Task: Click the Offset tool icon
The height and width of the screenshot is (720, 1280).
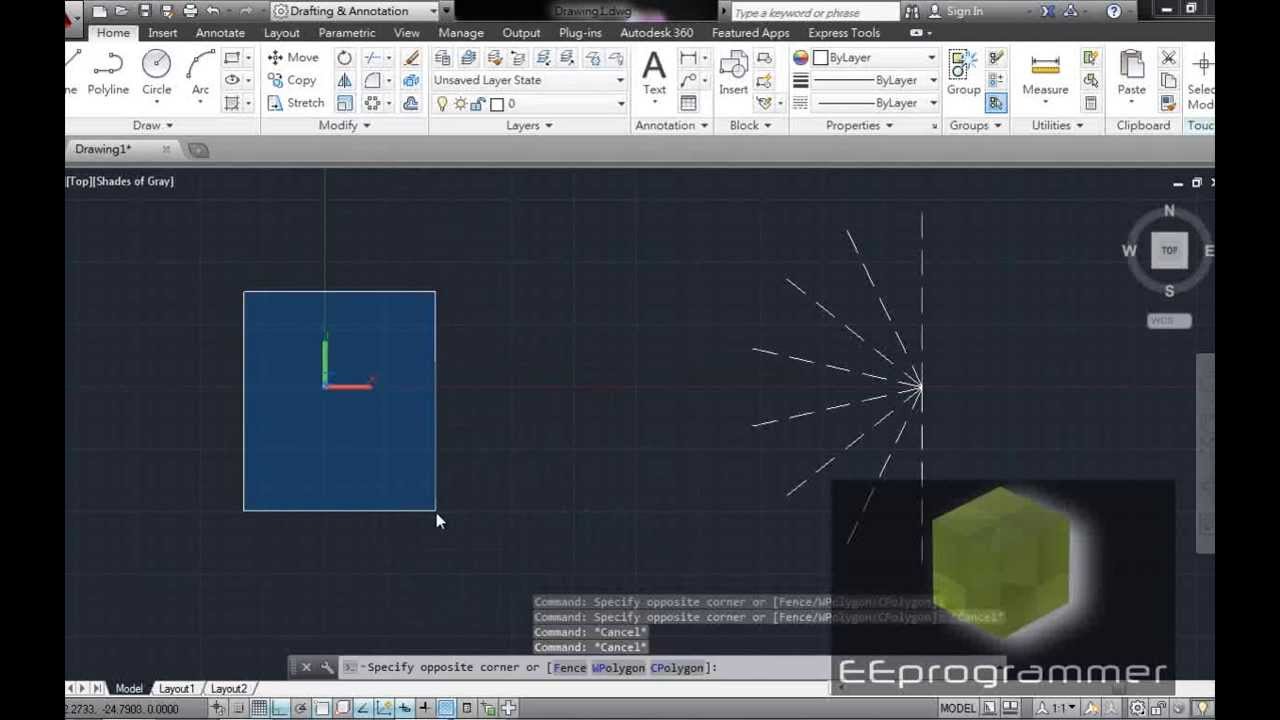Action: click(x=411, y=103)
